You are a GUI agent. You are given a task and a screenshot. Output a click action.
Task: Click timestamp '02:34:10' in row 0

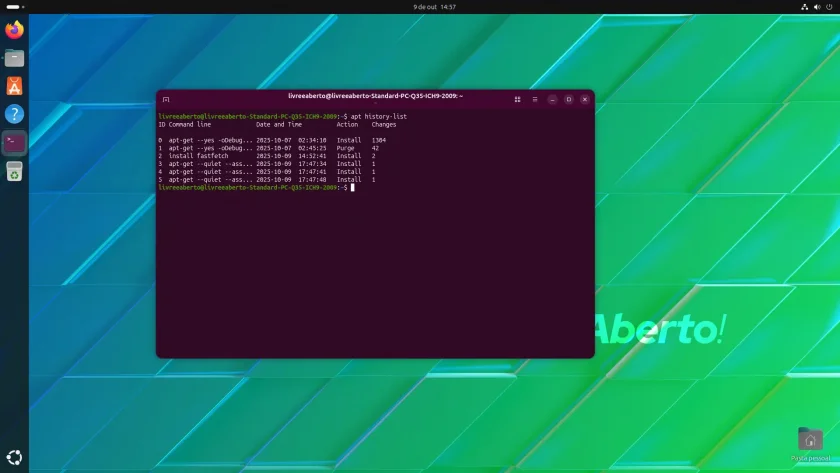[312, 140]
